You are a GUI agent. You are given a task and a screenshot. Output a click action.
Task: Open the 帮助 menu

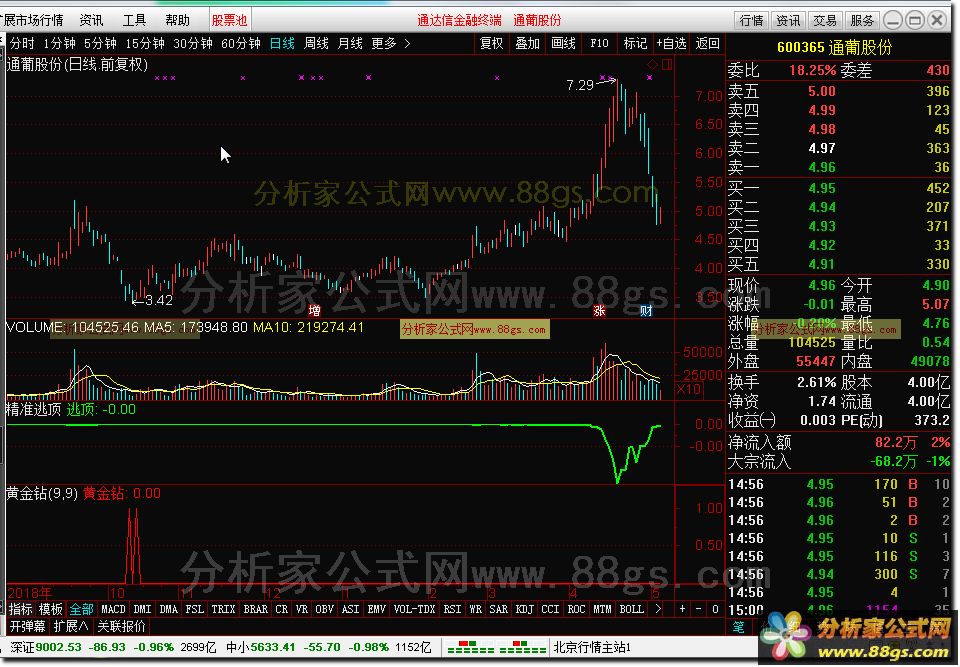[178, 20]
